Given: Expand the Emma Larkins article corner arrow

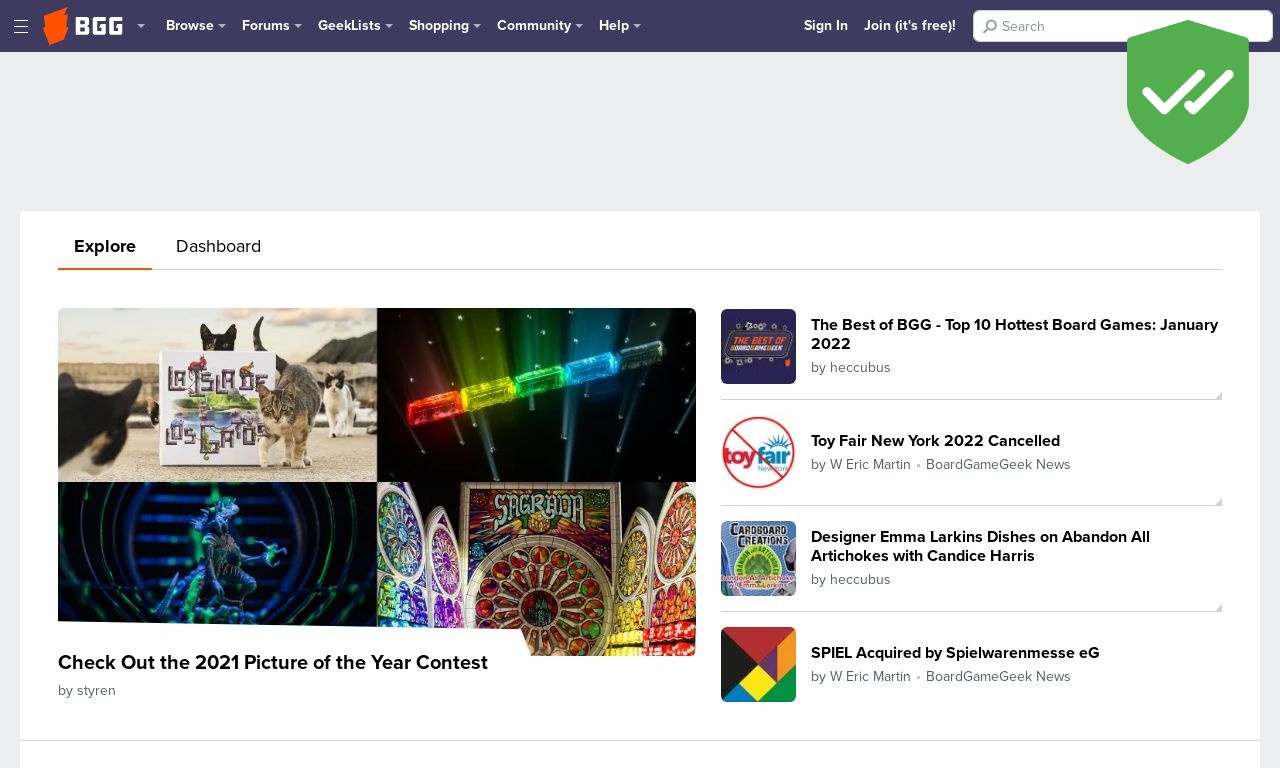Looking at the screenshot, I should pos(1218,608).
